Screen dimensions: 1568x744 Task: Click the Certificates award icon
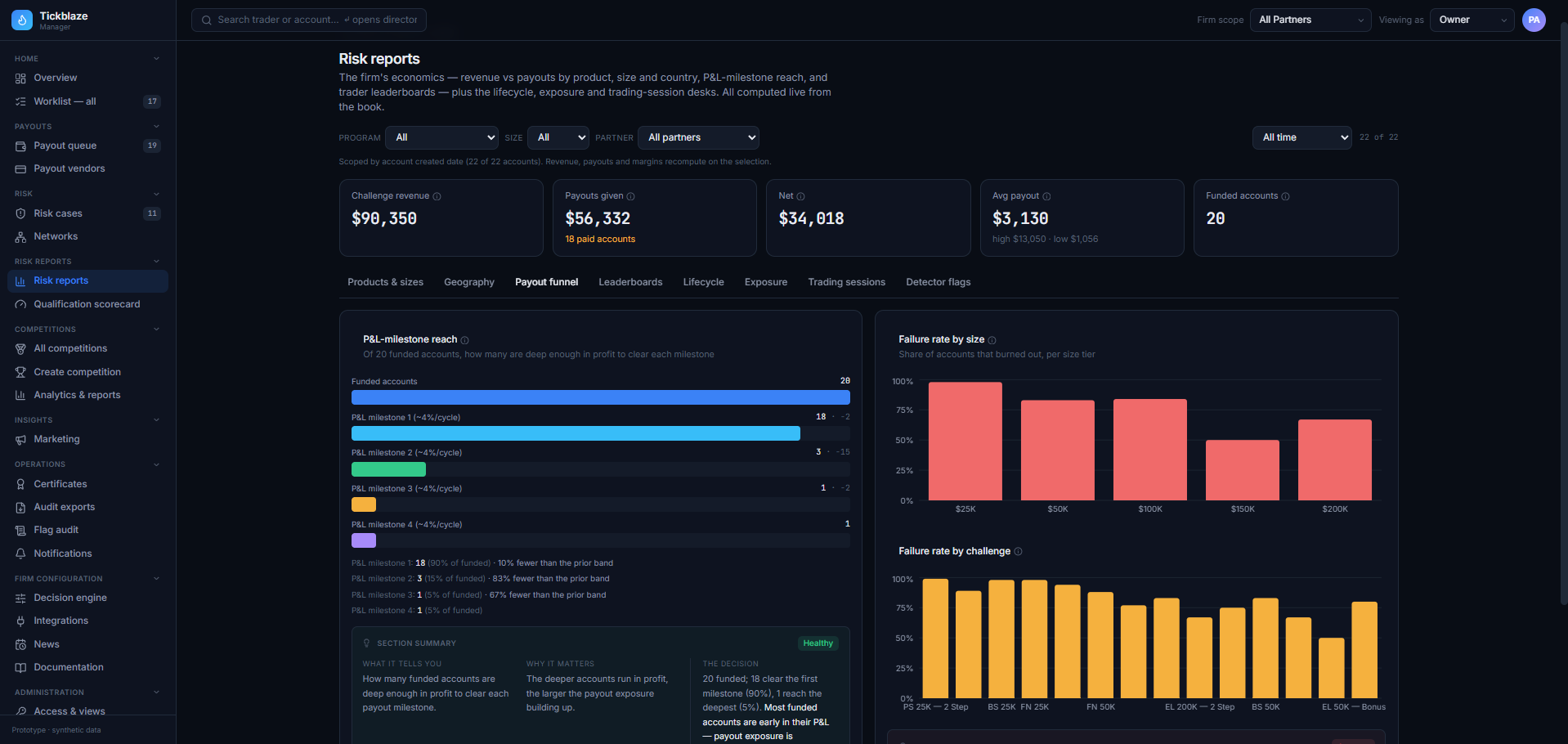20,484
